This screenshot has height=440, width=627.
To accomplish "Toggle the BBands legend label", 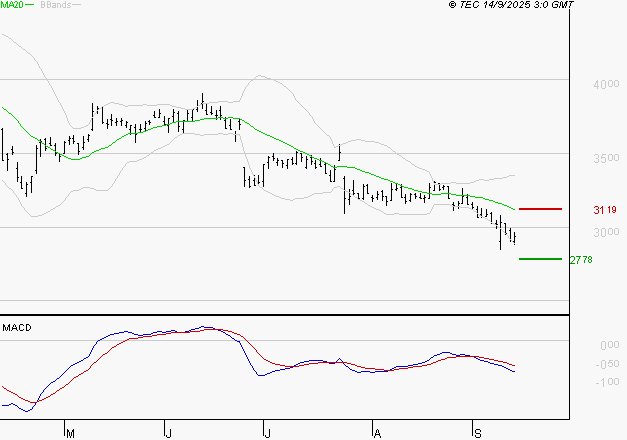I will coord(53,5).
